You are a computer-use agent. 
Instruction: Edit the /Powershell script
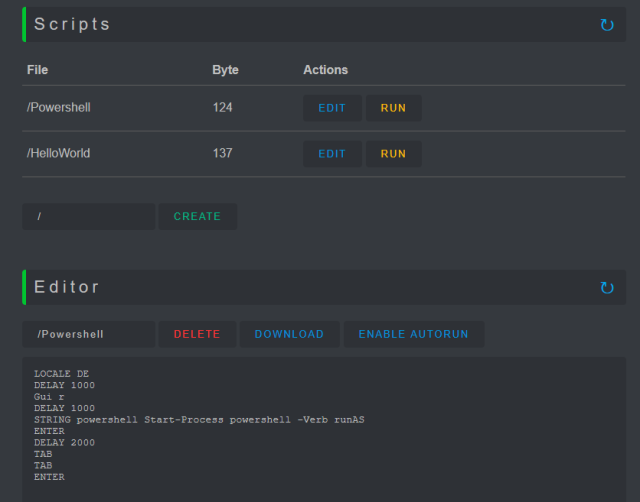pyautogui.click(x=332, y=108)
